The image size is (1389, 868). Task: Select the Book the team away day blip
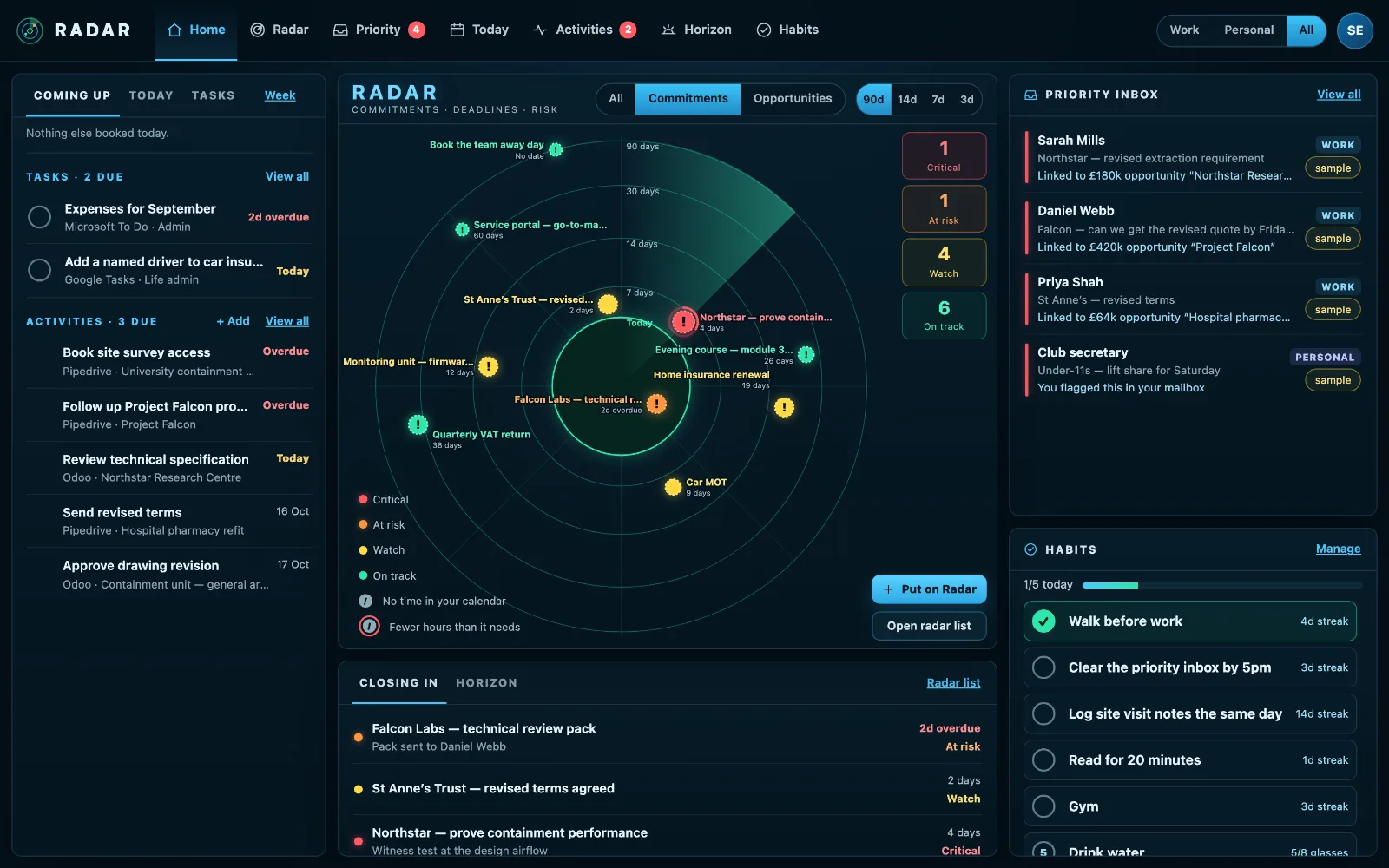click(x=556, y=149)
